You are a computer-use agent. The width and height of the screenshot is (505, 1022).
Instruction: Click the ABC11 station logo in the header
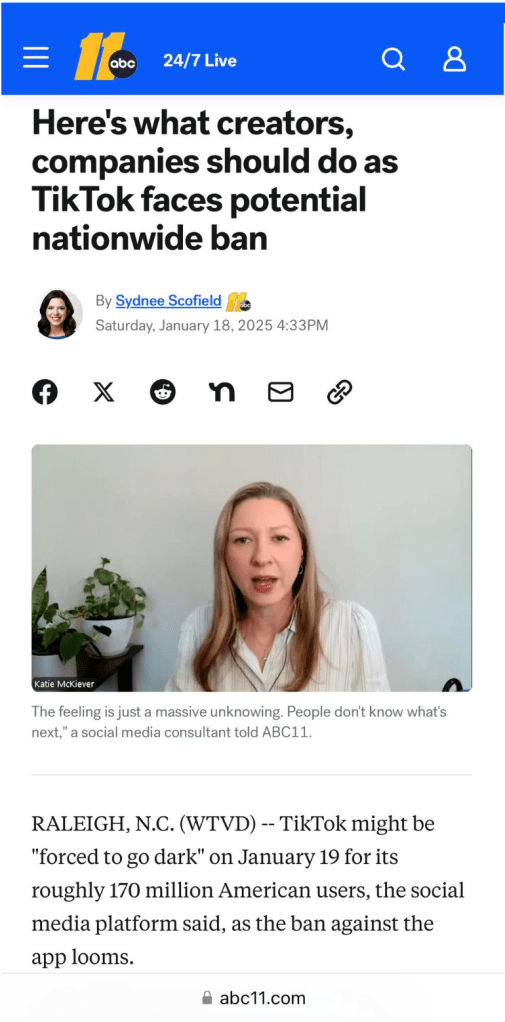pyautogui.click(x=106, y=57)
